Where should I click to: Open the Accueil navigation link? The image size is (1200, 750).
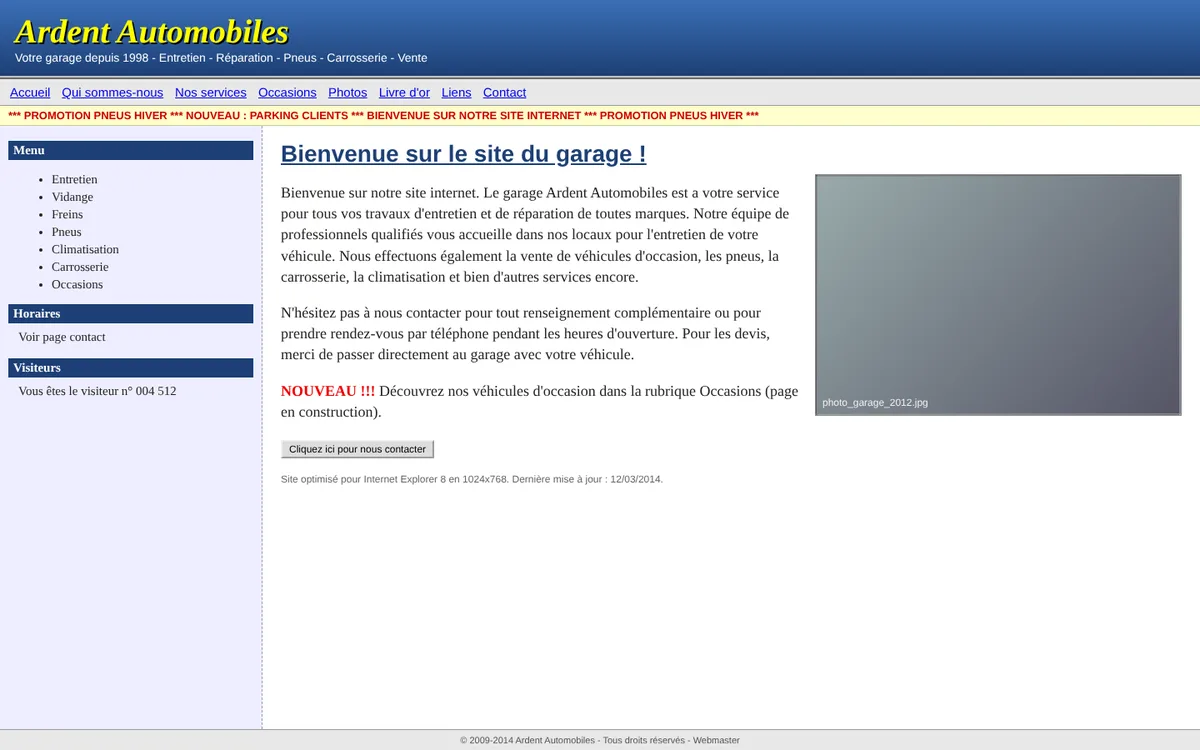click(30, 92)
